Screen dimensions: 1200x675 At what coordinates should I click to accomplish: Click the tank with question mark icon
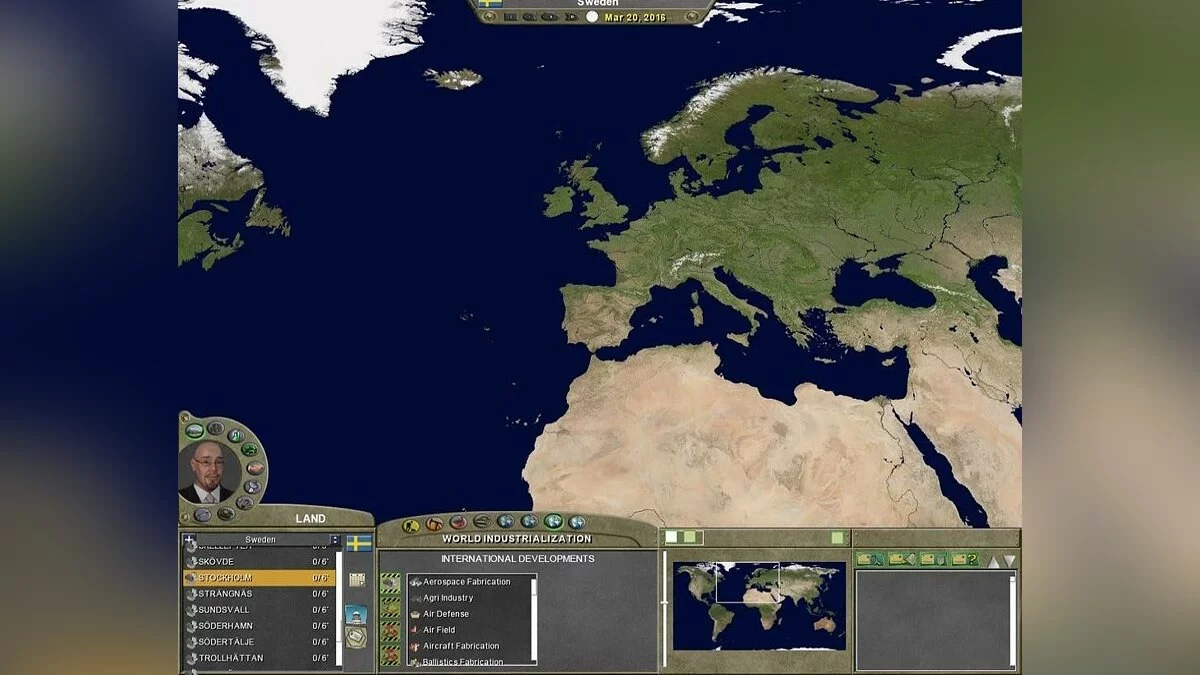coord(963,559)
